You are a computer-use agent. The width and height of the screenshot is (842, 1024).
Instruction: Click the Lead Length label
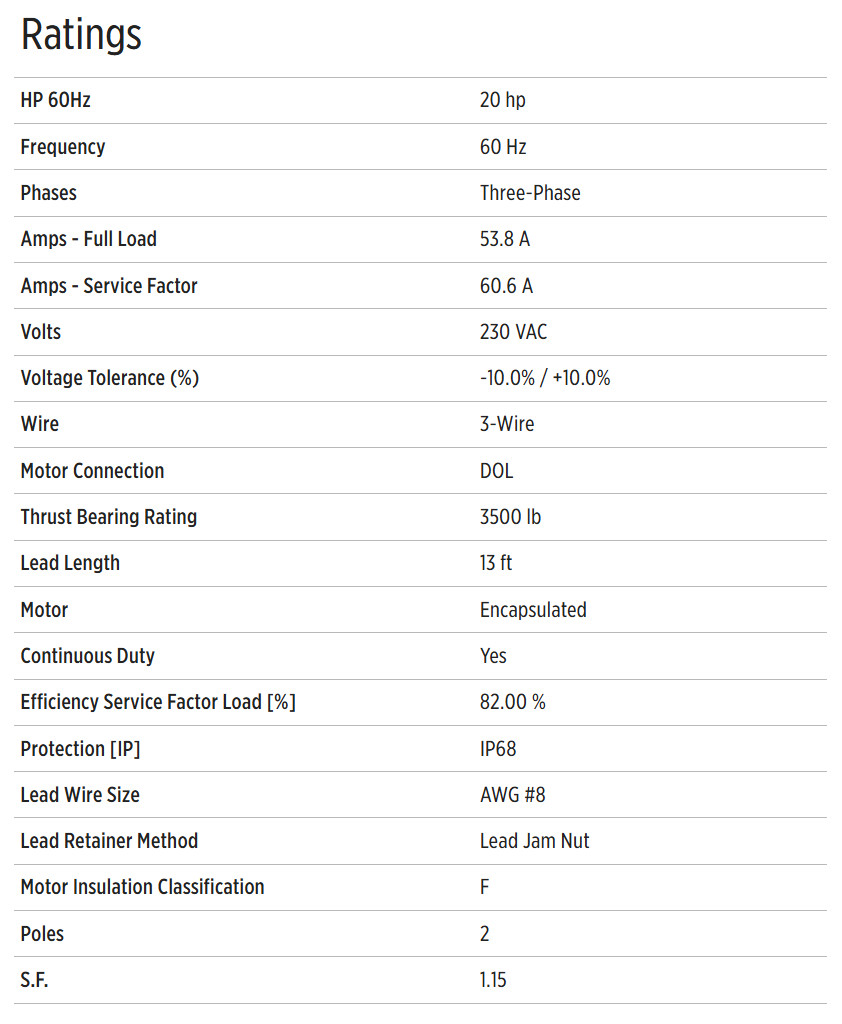(70, 563)
